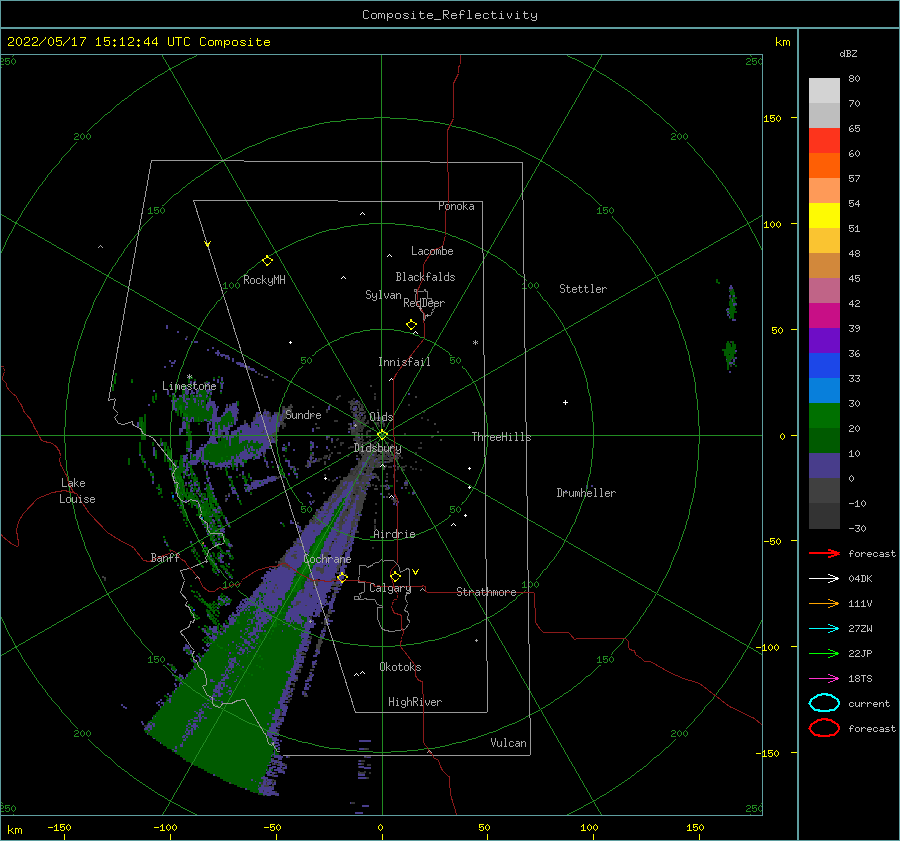Viewport: 900px width, 841px height.
Task: Click the 57 value in dBZ legend
Action: pyautogui.click(x=854, y=179)
